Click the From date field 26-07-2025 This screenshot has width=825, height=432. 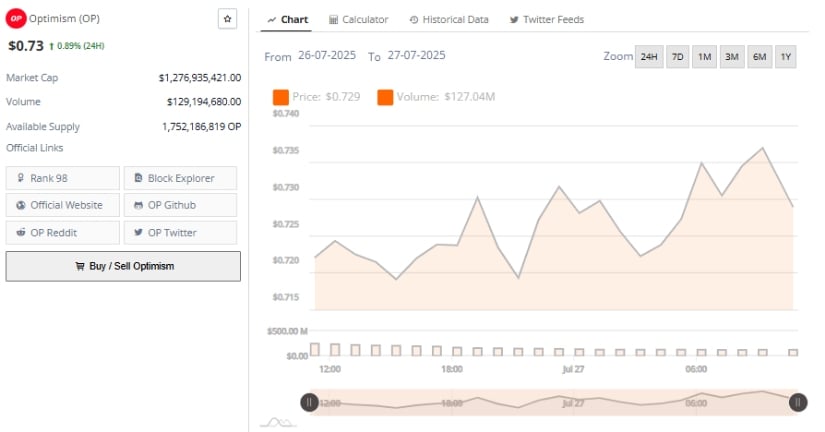click(327, 55)
